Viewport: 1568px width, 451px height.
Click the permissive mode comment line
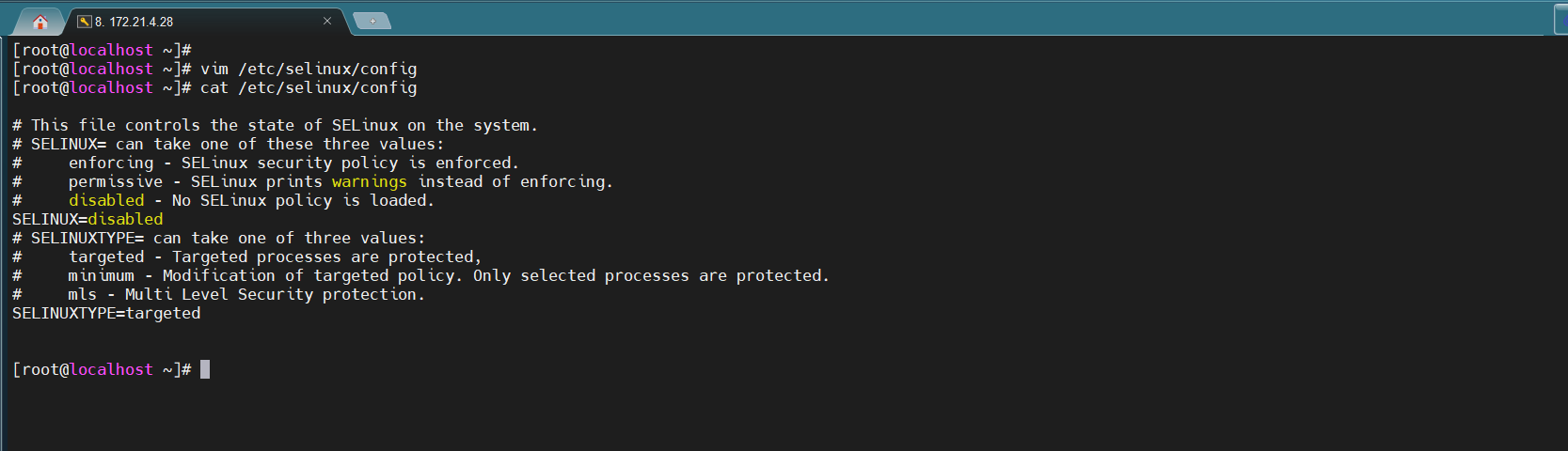point(312,181)
